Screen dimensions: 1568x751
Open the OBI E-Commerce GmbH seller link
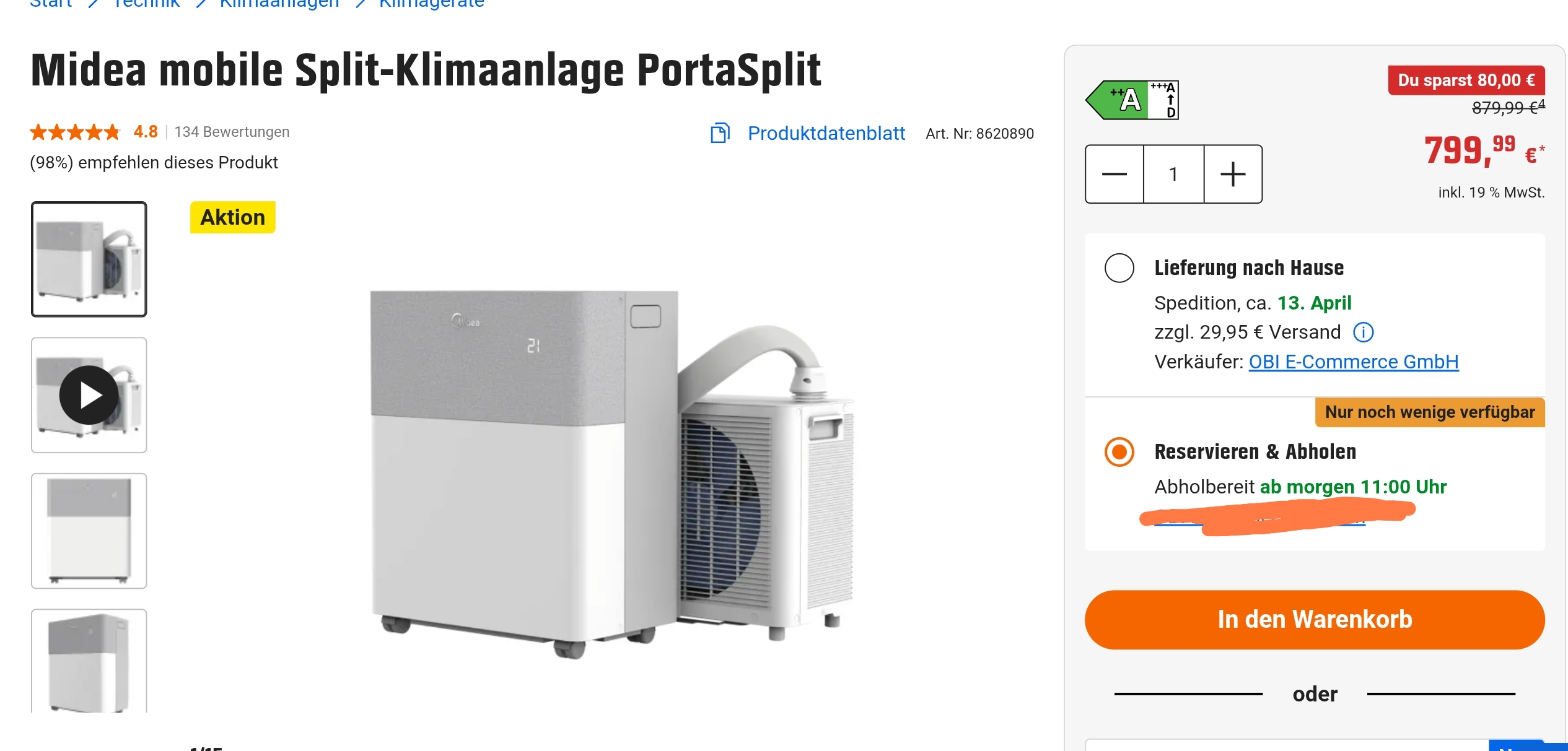pos(1354,362)
